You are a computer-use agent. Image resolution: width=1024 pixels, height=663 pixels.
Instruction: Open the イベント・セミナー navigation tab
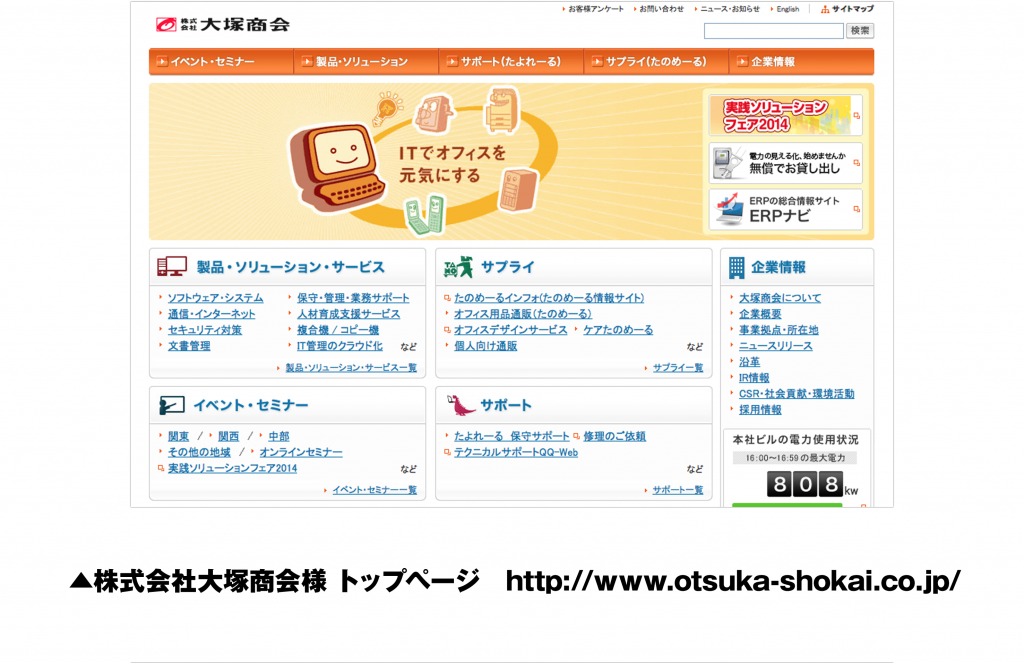click(221, 62)
